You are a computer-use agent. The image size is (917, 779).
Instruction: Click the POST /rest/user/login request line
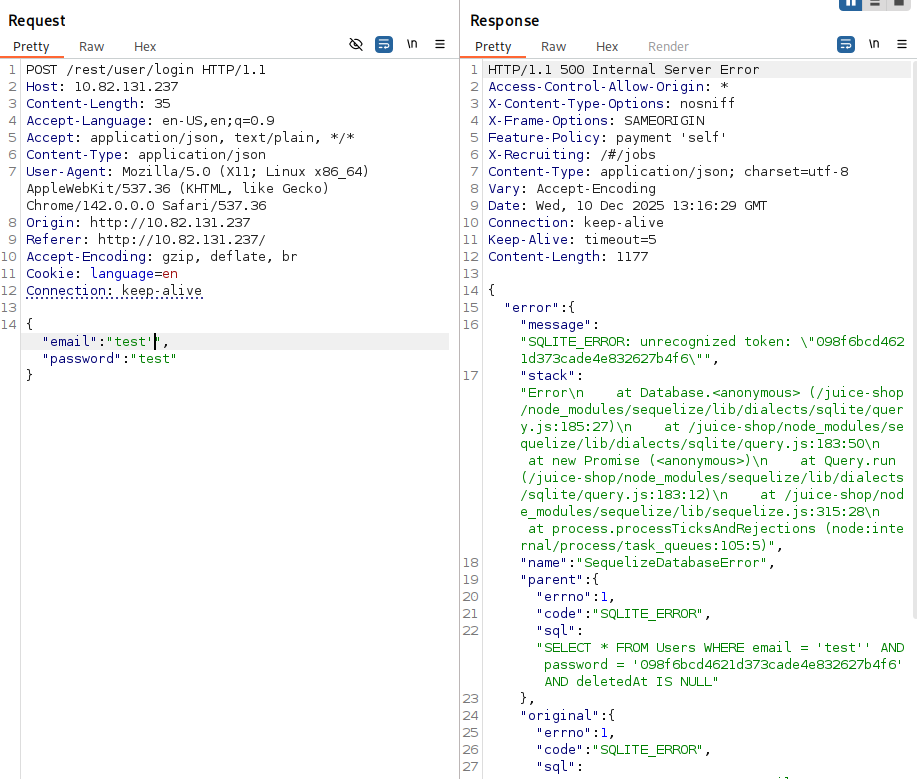click(146, 70)
